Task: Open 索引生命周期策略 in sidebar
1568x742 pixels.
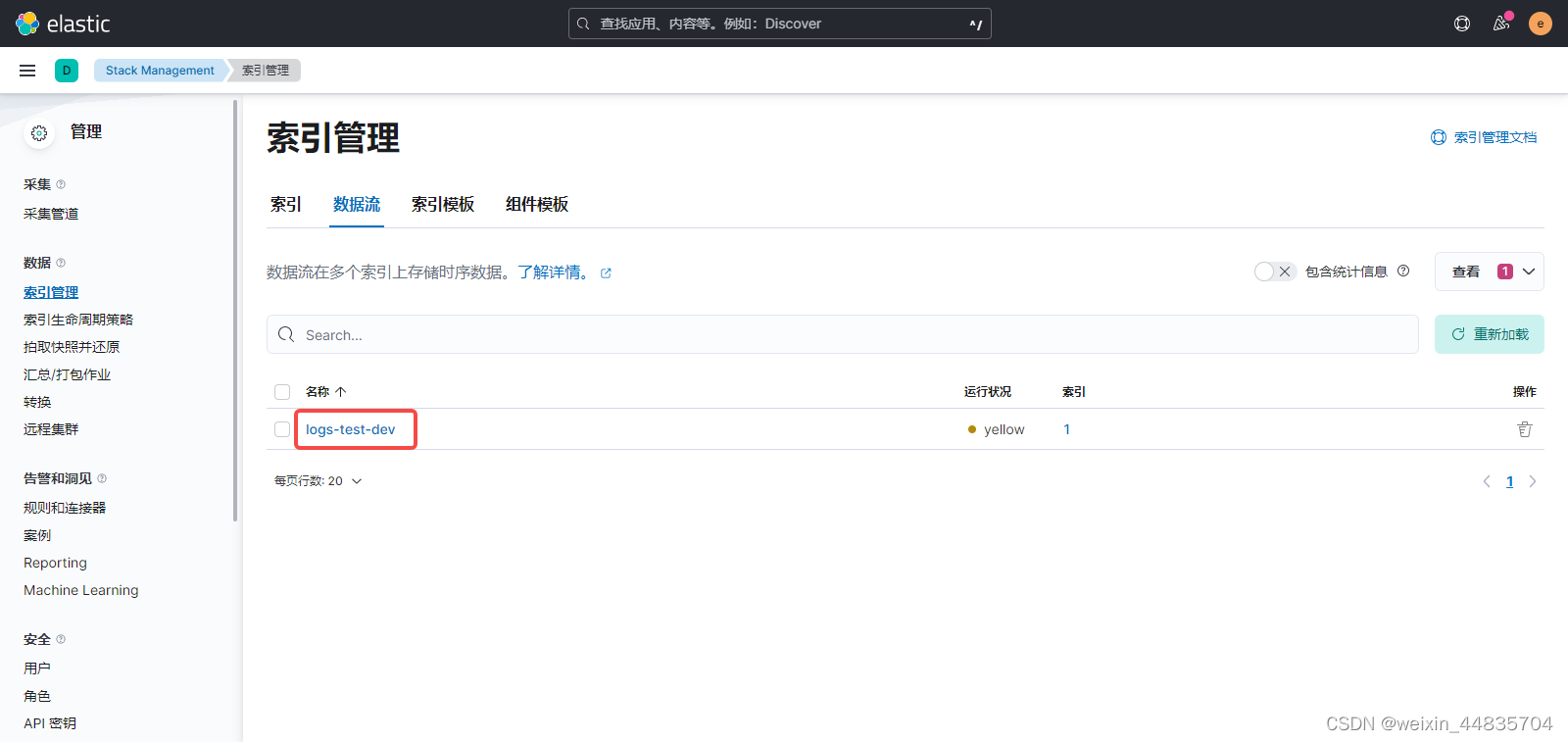Action: 78,320
